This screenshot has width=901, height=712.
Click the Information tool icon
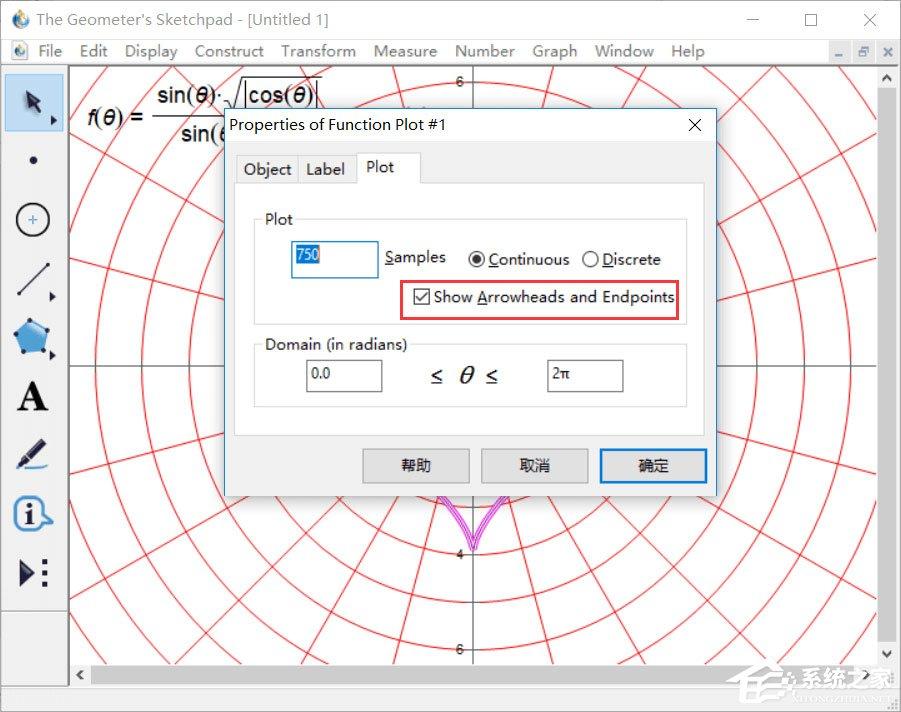point(33,514)
